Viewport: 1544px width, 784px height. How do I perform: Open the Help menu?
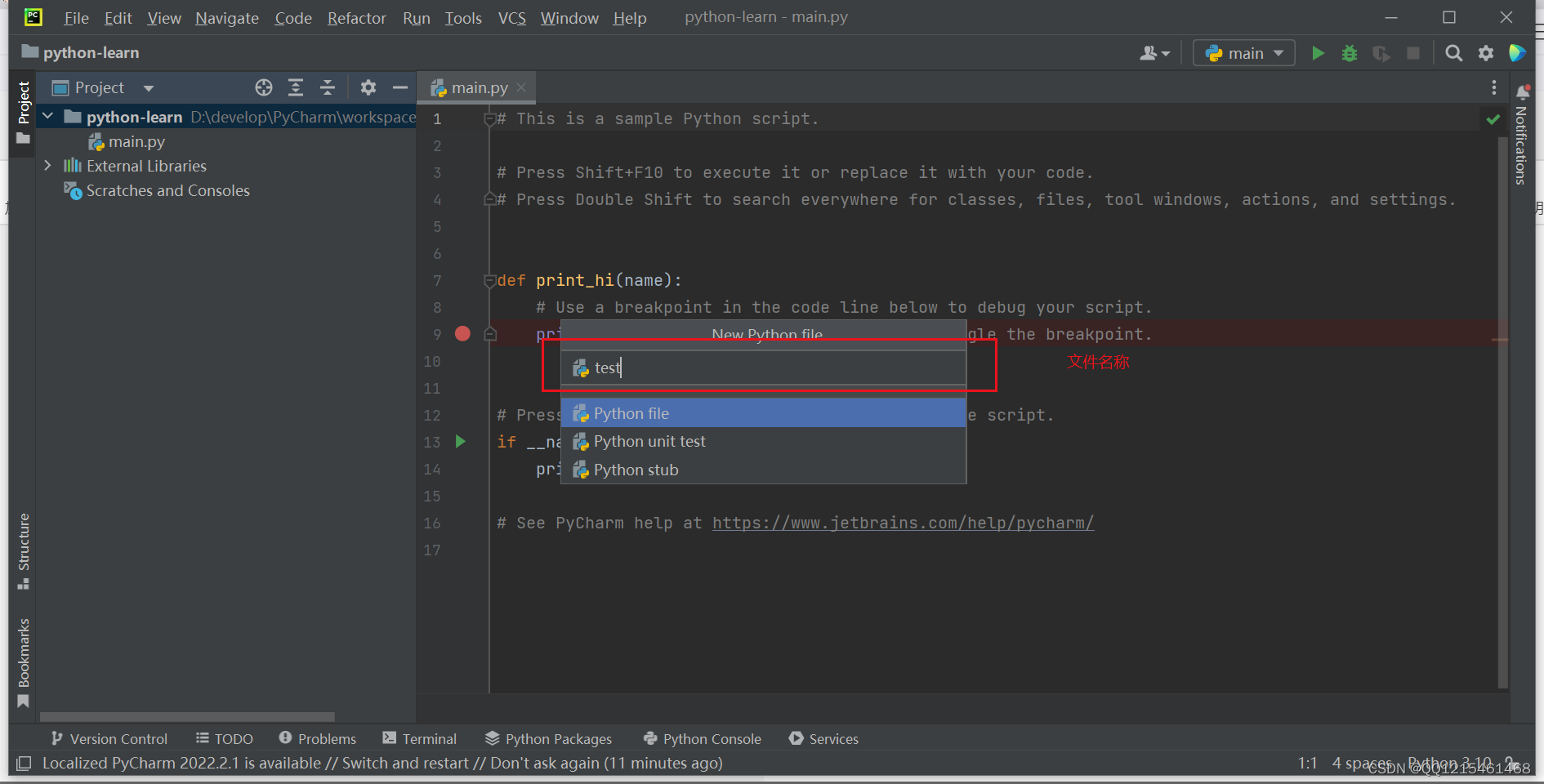[x=630, y=18]
